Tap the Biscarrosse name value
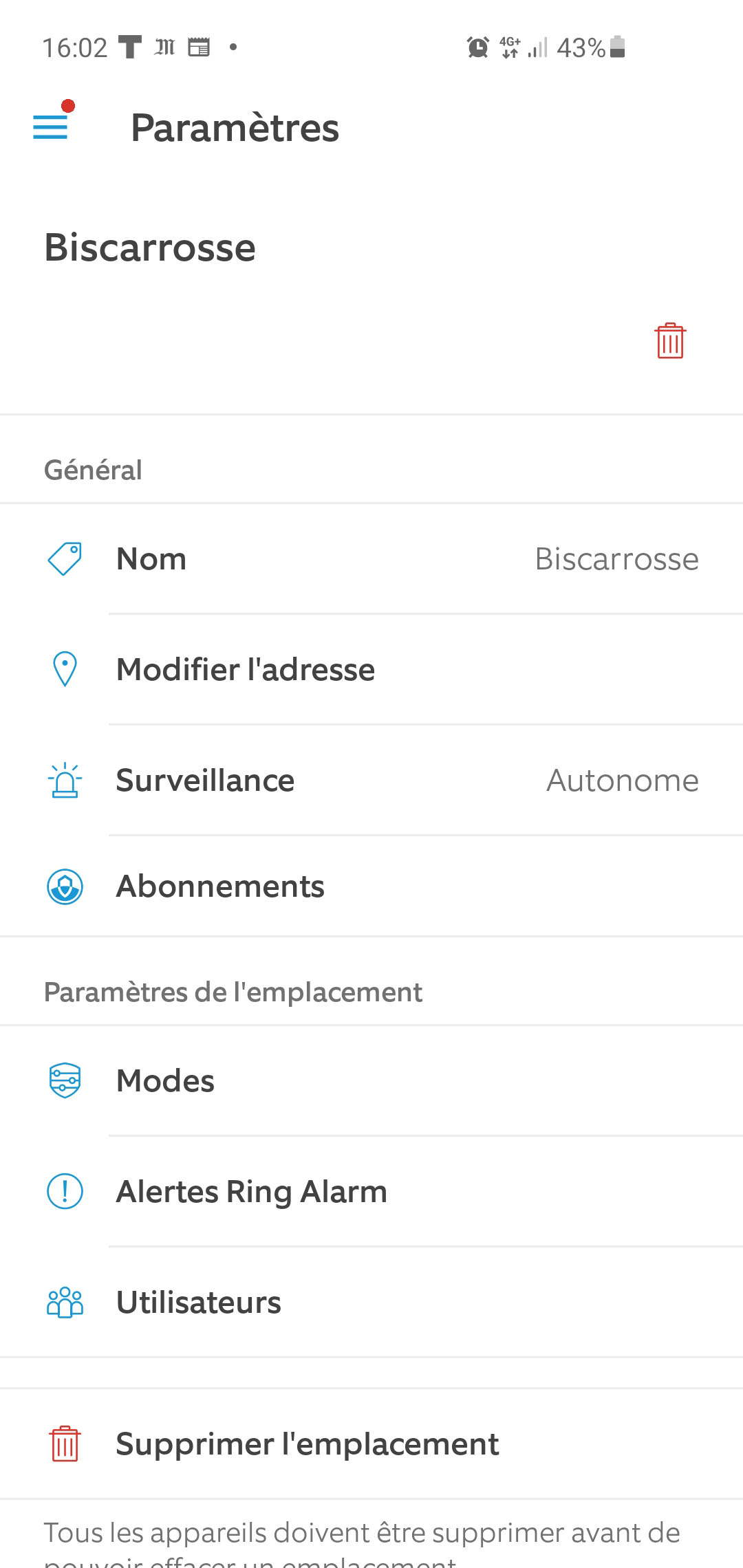 click(616, 558)
